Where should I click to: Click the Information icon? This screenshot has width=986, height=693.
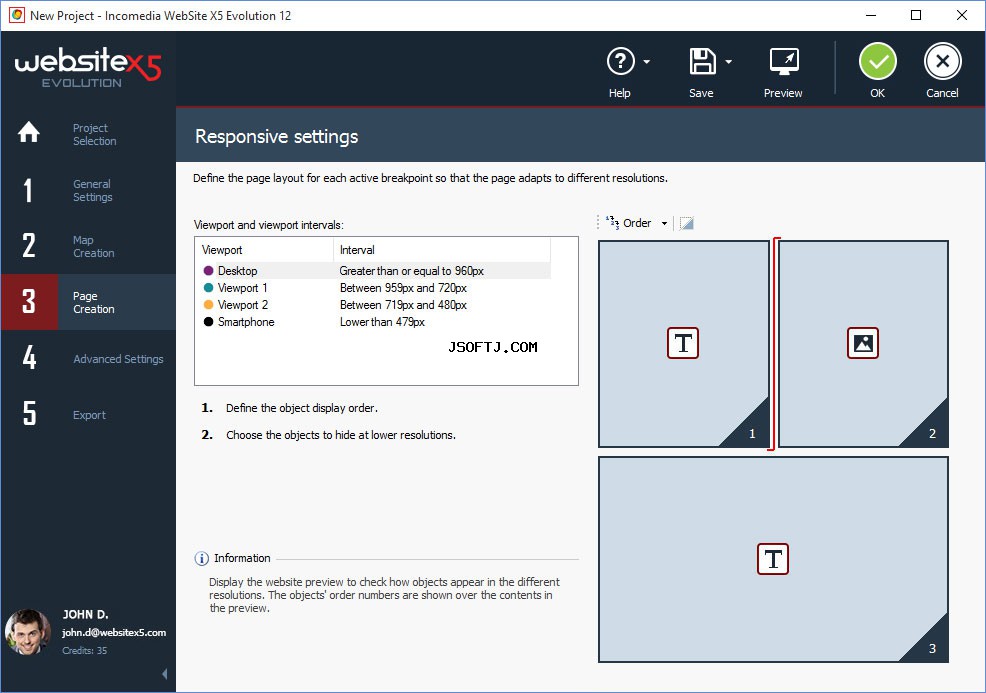point(201,558)
